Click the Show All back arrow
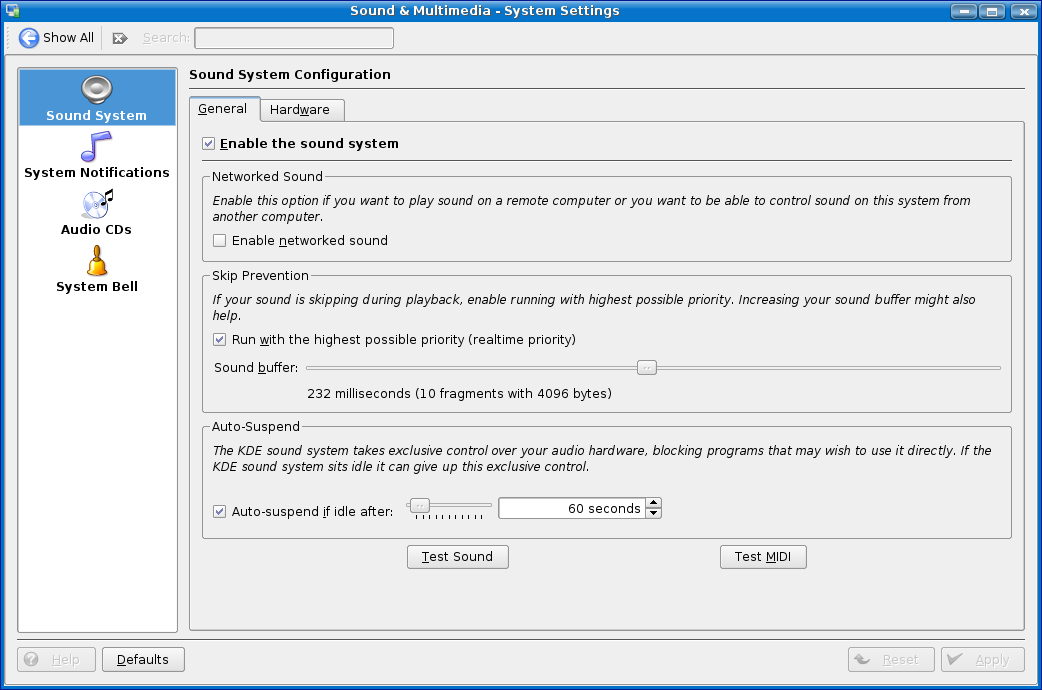 (29, 38)
